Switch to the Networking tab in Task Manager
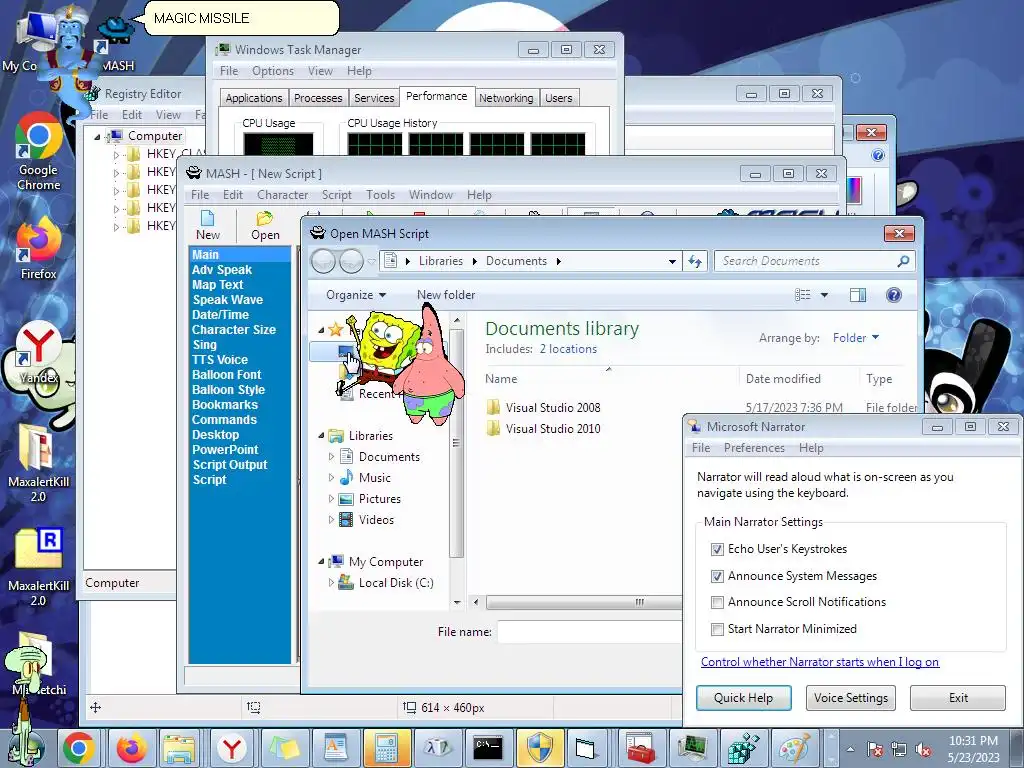 (x=506, y=98)
